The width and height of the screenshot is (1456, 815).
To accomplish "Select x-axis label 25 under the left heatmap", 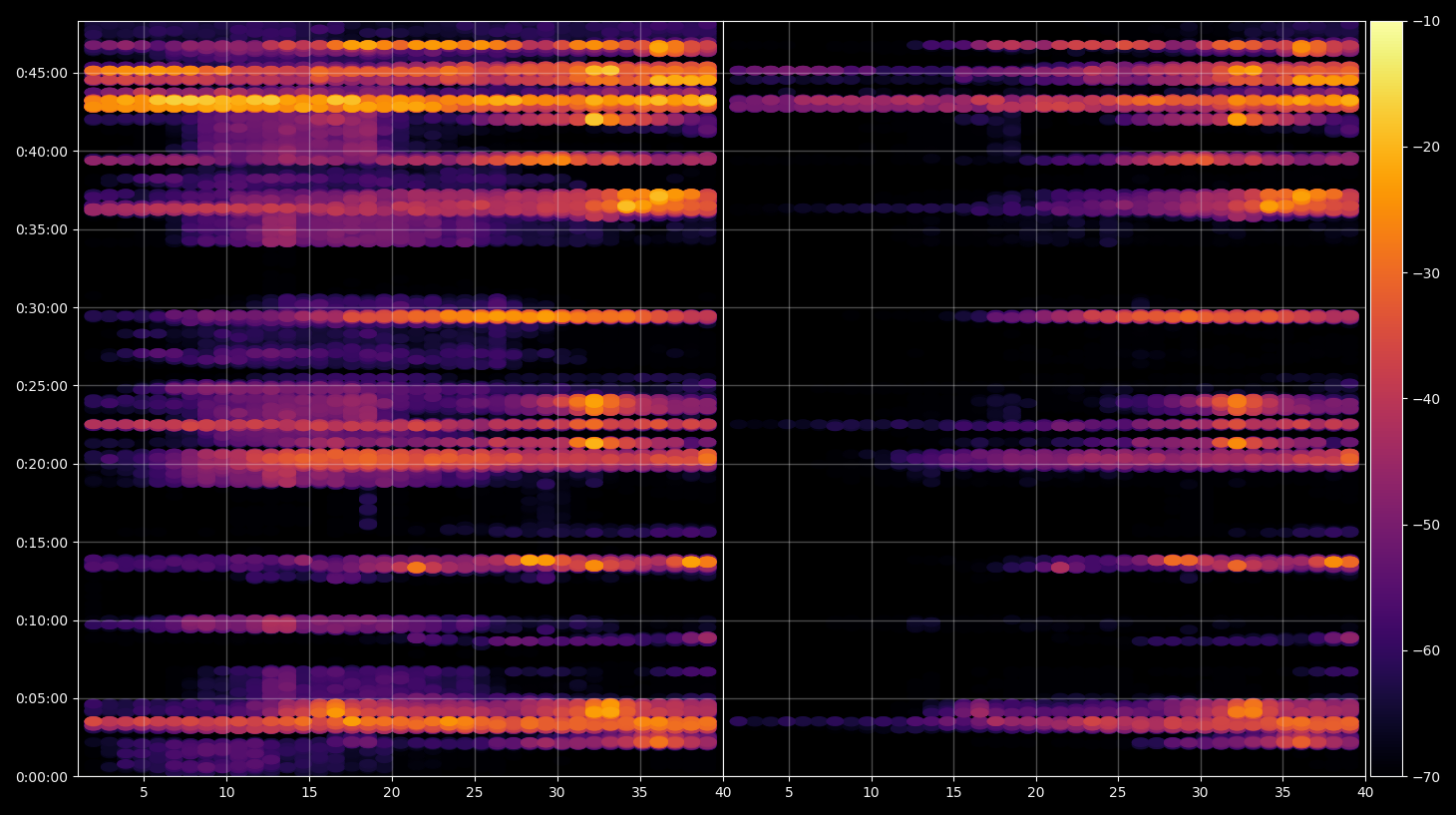I will 474,793.
